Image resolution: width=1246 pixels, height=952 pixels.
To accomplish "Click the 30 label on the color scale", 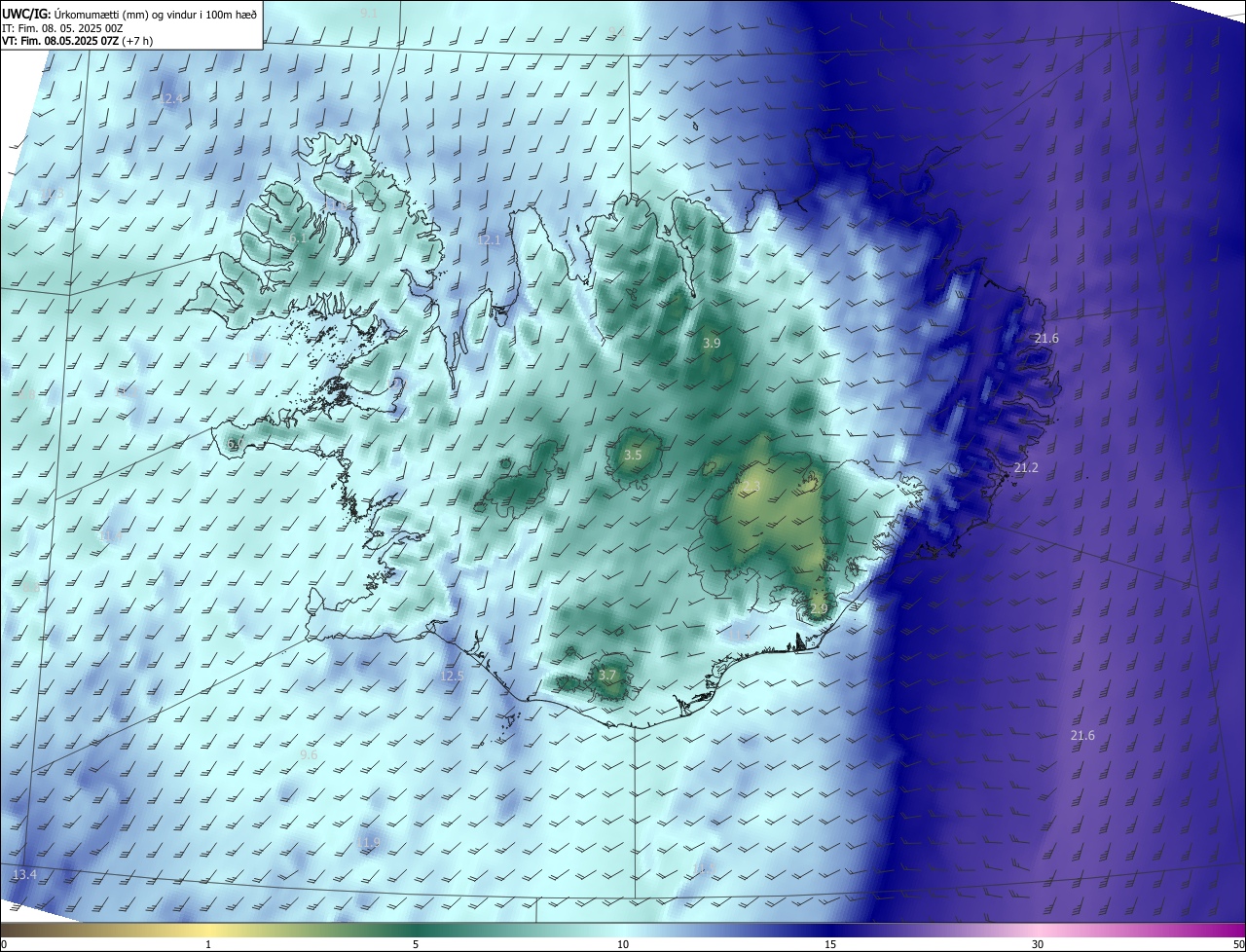I will coord(1038,944).
